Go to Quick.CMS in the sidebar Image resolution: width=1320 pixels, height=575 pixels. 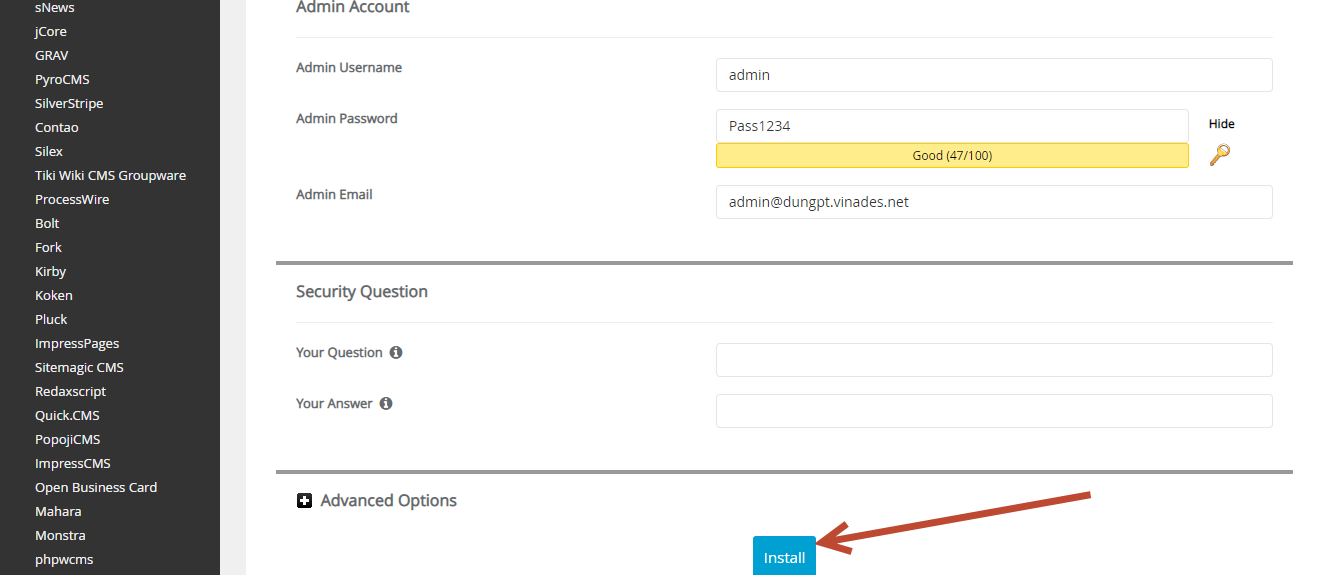pos(67,416)
